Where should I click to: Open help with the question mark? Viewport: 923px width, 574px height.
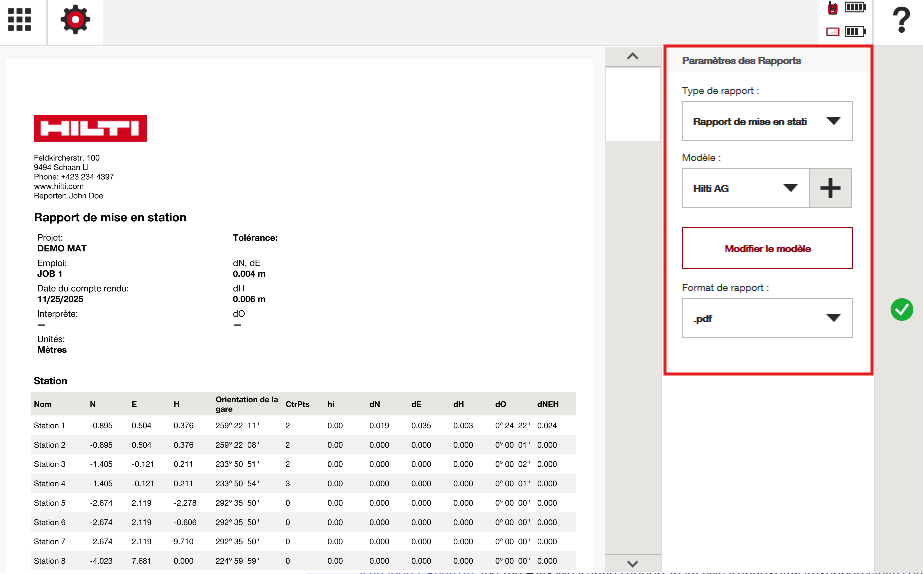click(x=899, y=21)
